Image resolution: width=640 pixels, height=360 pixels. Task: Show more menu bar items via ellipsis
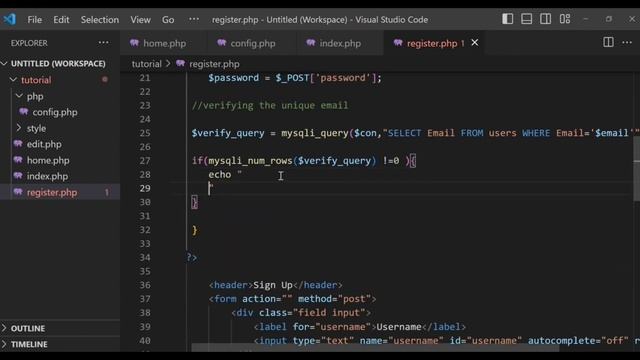pos(194,19)
